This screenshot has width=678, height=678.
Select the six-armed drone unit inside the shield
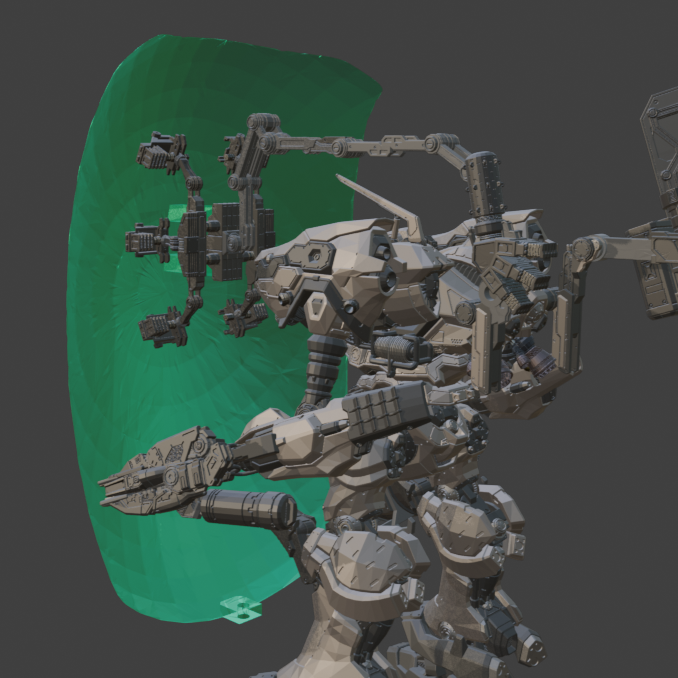click(201, 239)
